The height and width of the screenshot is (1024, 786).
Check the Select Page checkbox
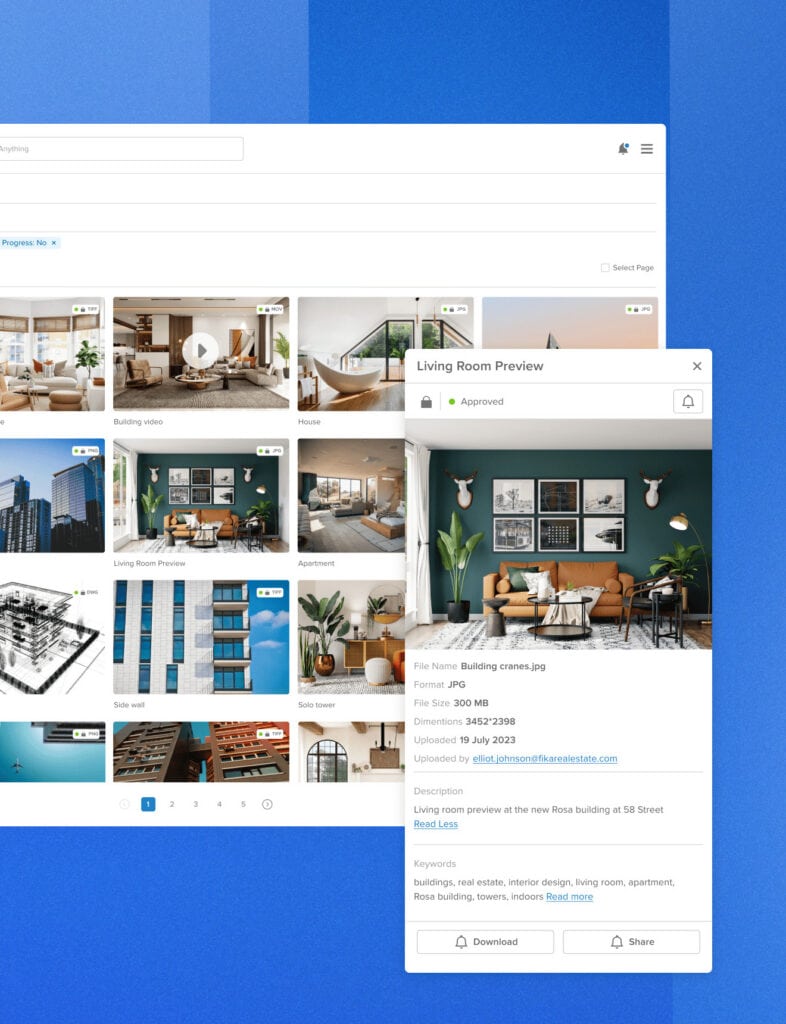[605, 268]
